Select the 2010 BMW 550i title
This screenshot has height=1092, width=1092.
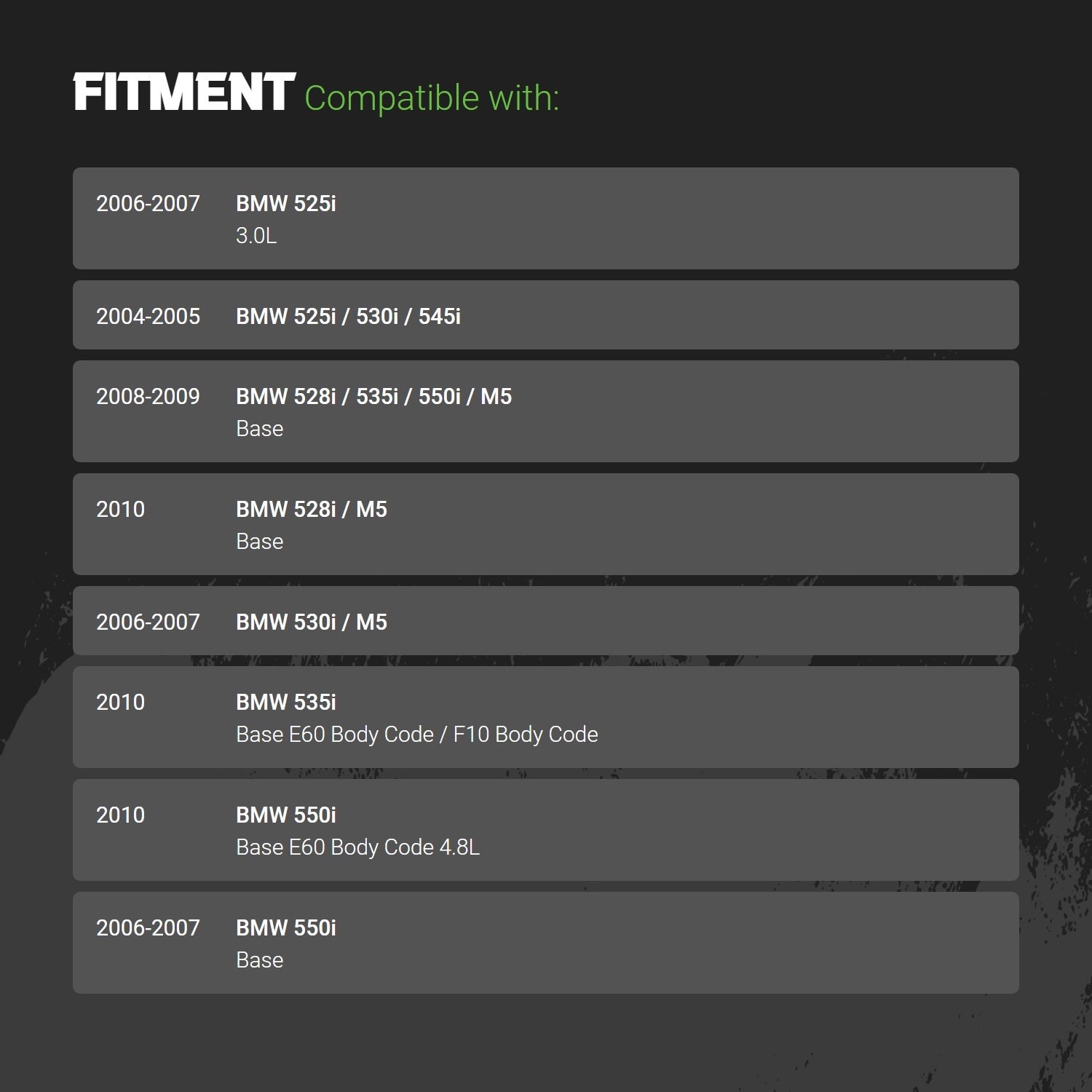pos(286,815)
